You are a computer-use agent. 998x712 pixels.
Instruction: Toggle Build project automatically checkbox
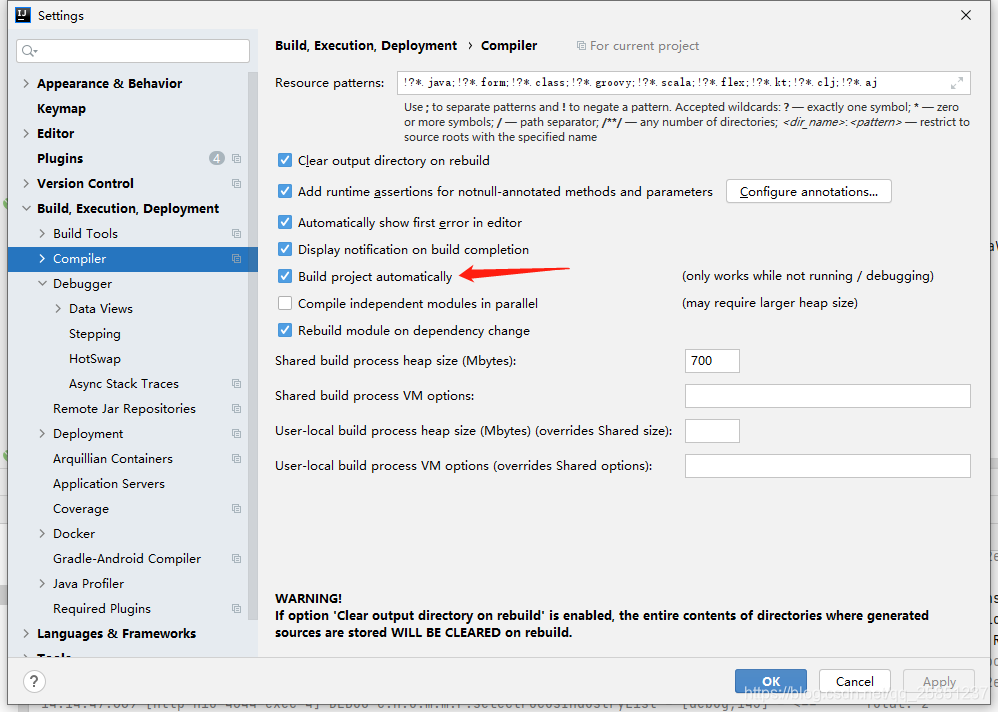(285, 276)
